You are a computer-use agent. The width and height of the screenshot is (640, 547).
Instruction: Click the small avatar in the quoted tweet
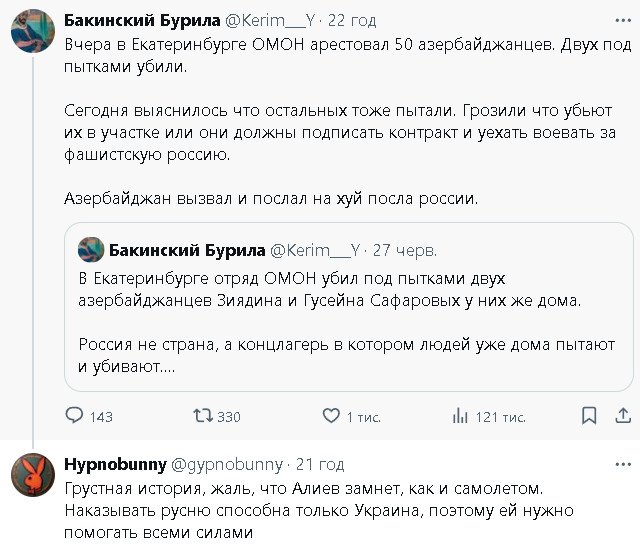[x=90, y=249]
